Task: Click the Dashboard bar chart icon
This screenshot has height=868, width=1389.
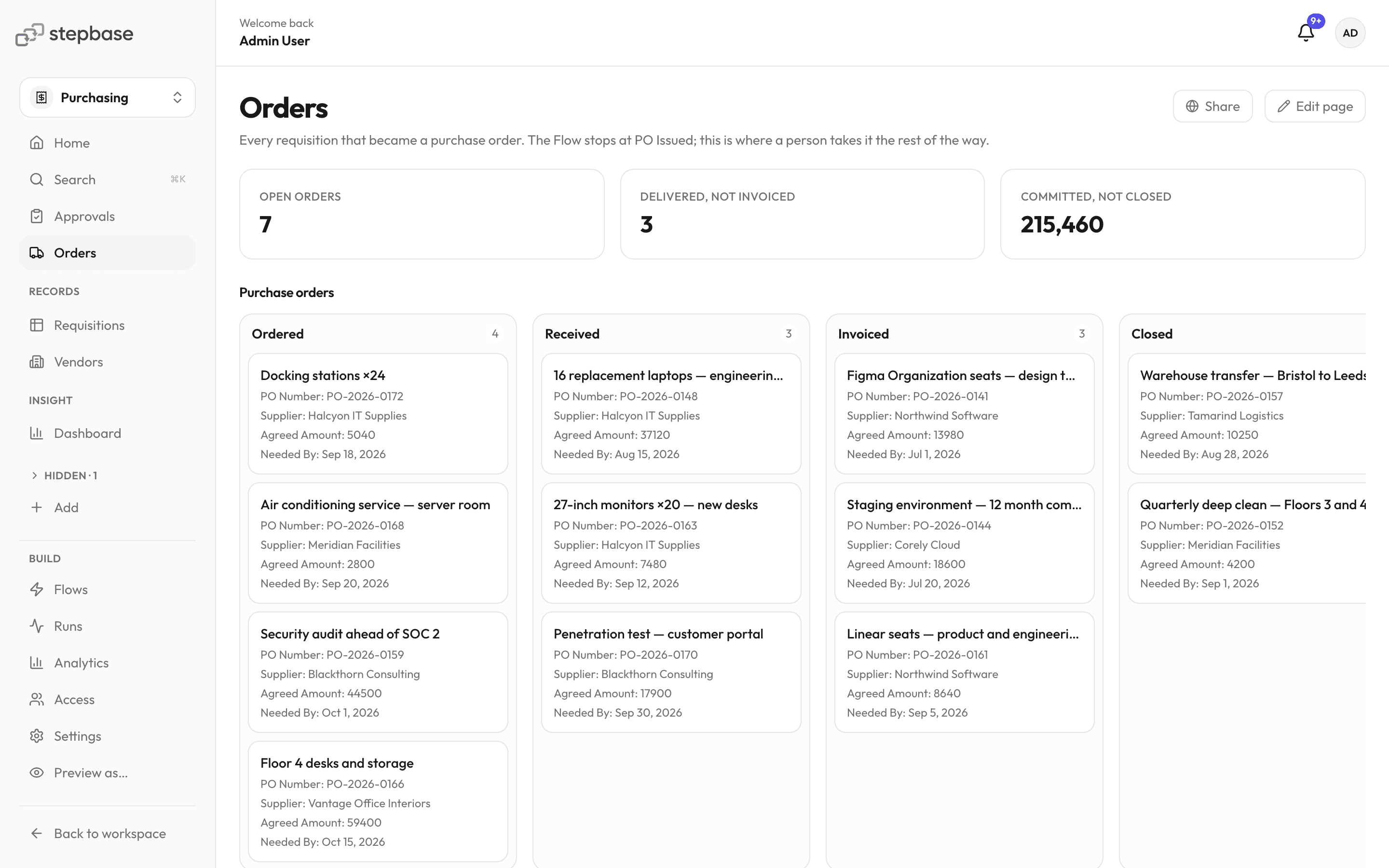Action: click(x=37, y=433)
